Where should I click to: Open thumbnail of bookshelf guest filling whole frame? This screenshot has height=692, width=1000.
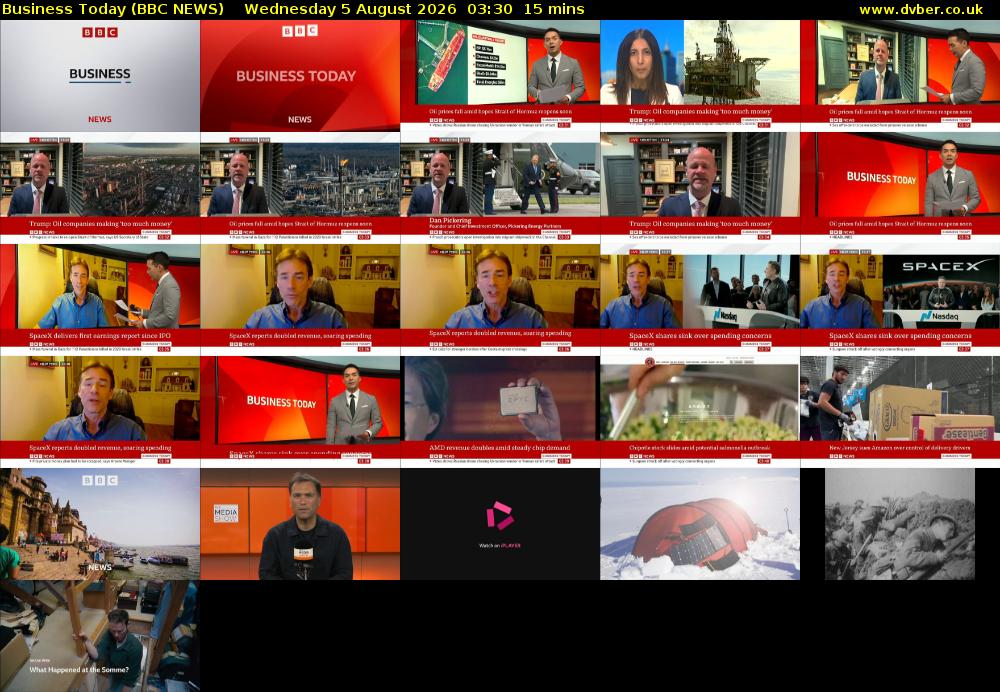(700, 188)
